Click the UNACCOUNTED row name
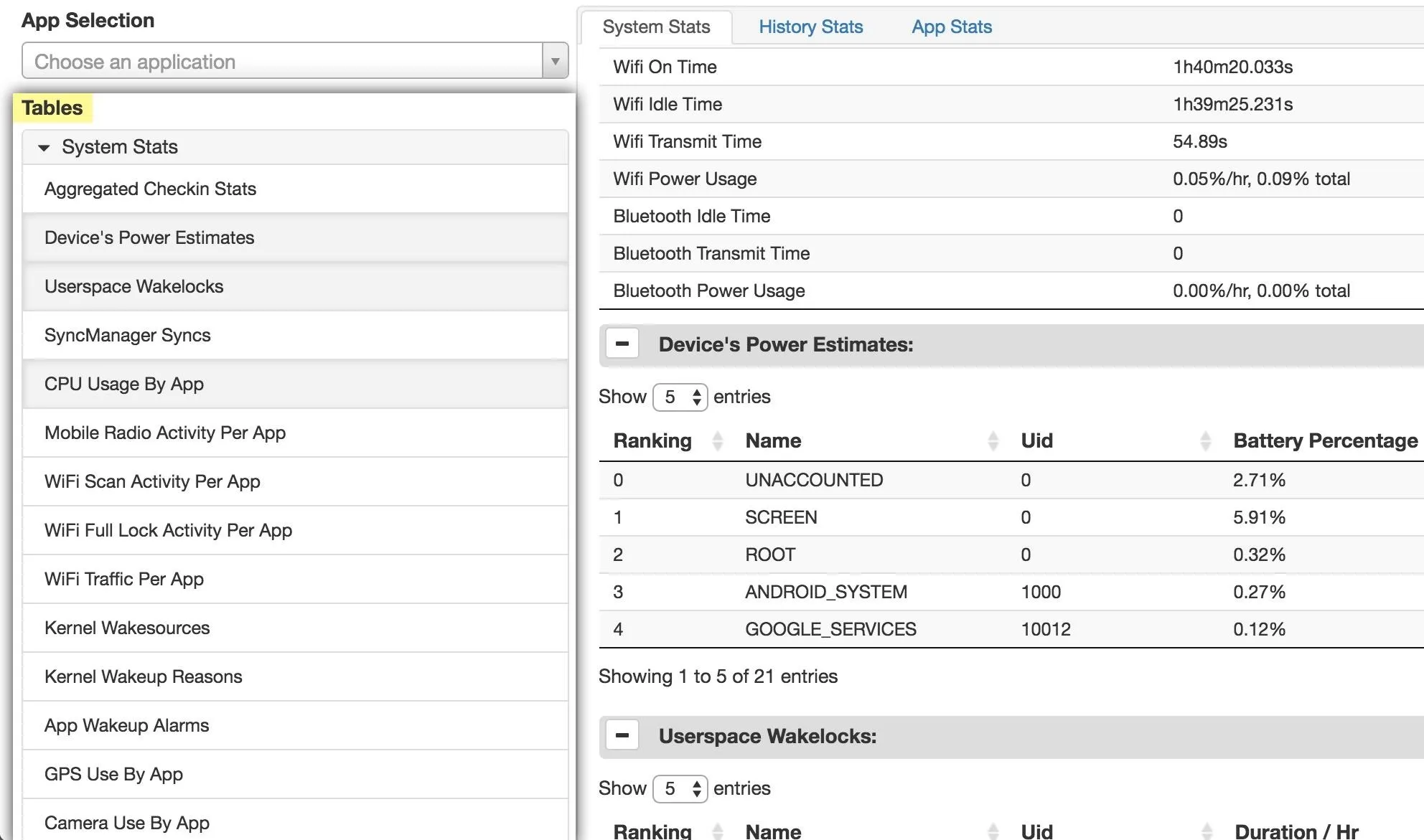Viewport: 1424px width, 840px height. pos(814,480)
